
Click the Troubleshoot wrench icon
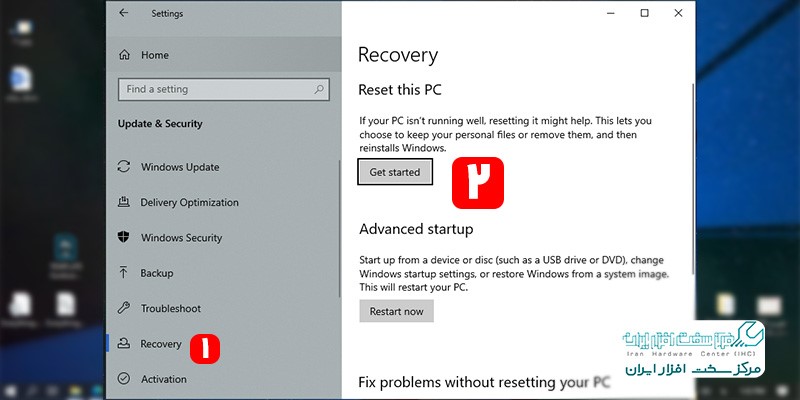point(123,308)
